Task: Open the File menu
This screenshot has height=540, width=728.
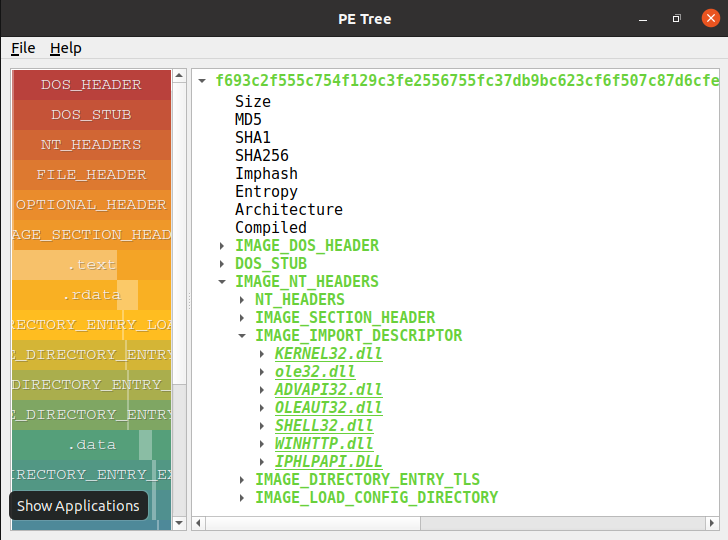Action: (x=23, y=48)
